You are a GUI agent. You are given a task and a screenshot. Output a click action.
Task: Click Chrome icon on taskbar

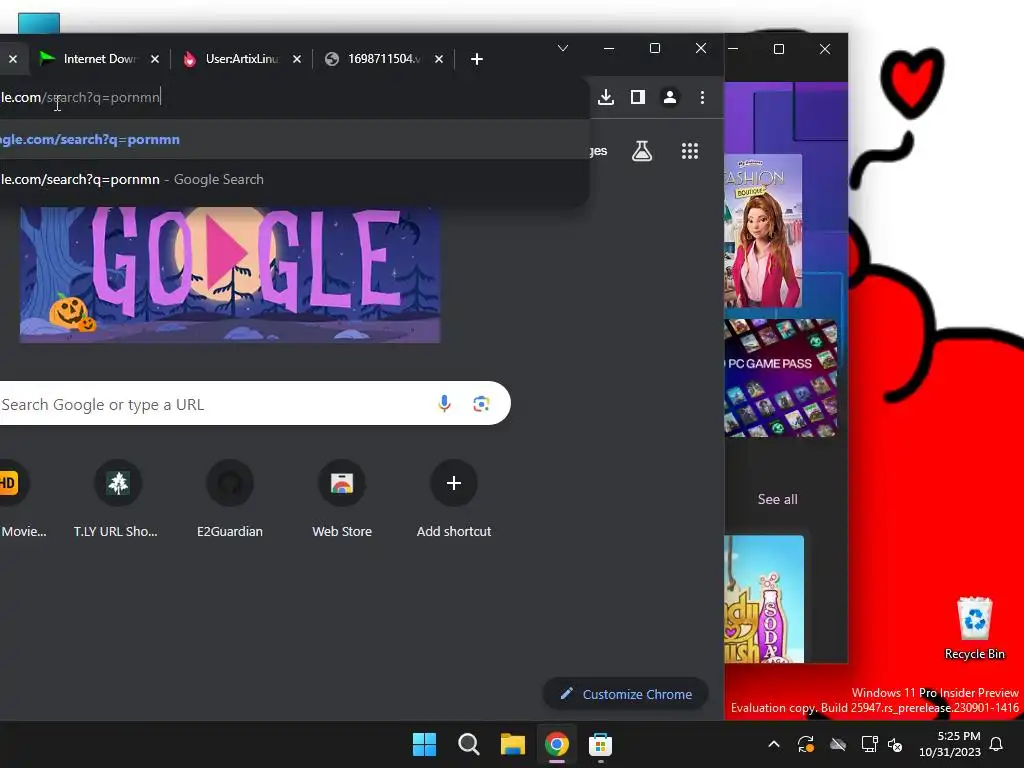coord(556,744)
